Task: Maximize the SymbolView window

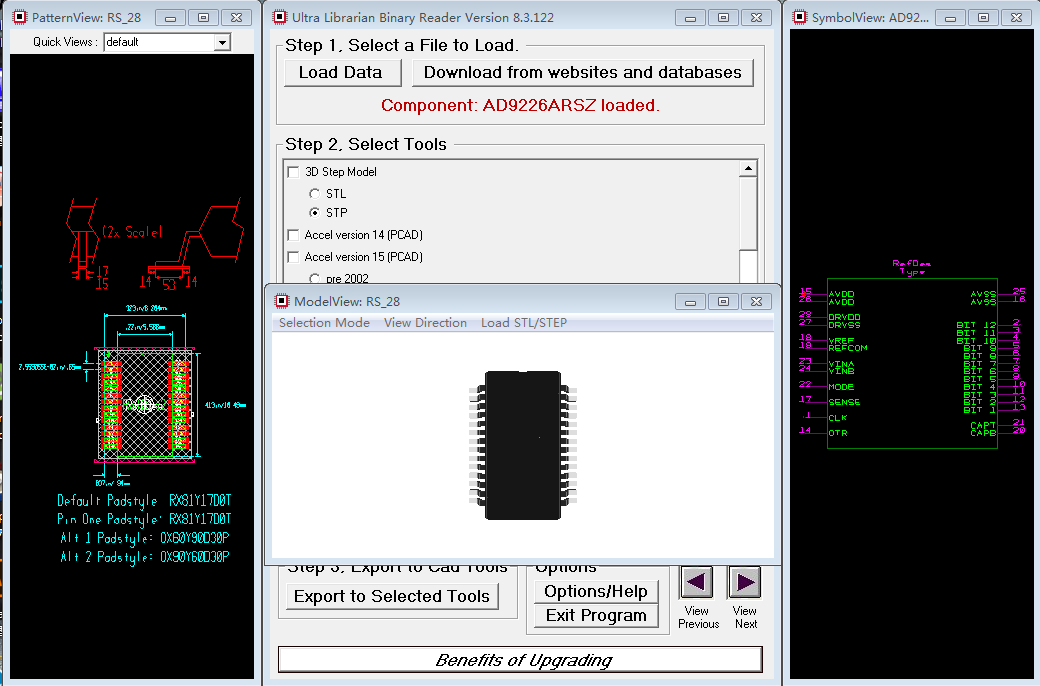Action: [x=984, y=18]
